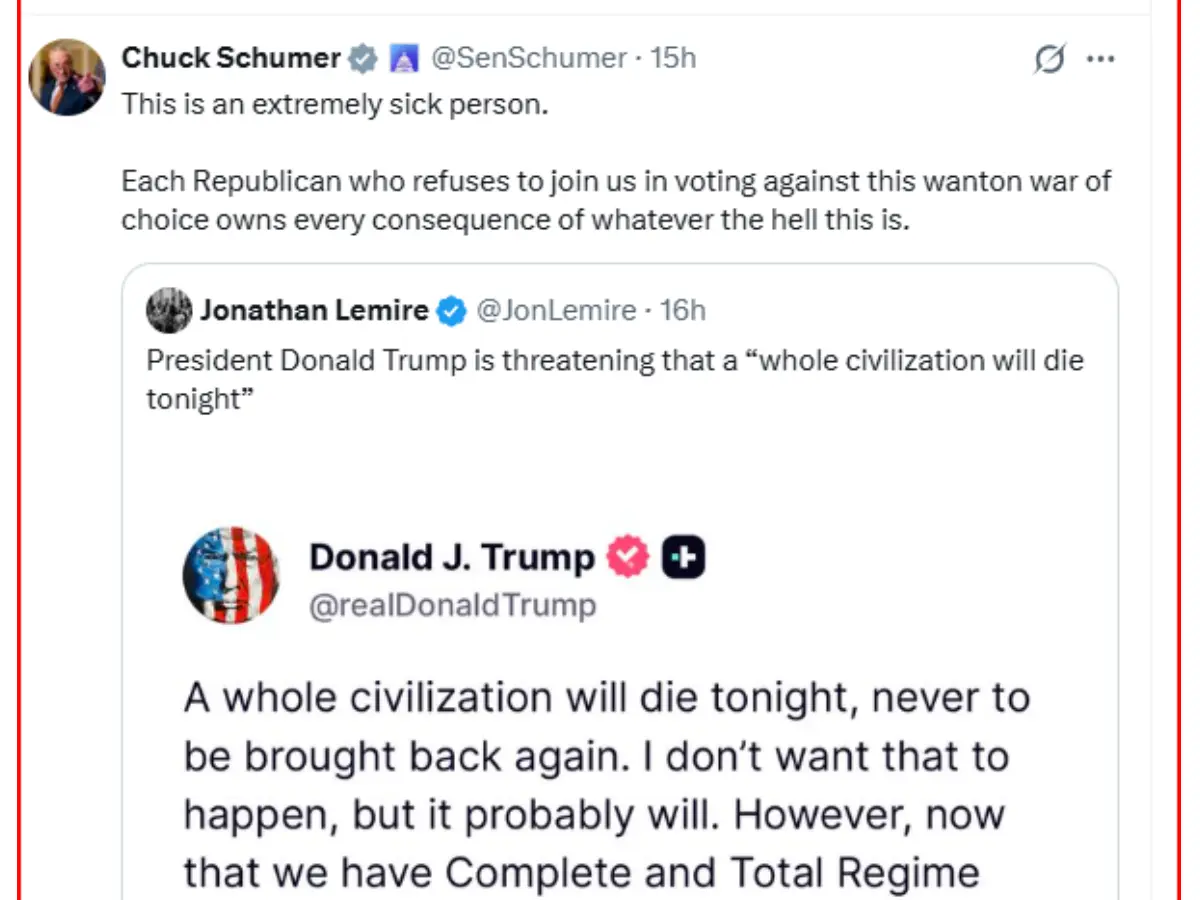Screen dimensions: 1200x900
Task: Open the three-dot More menu
Action: pyautogui.click(x=1100, y=60)
